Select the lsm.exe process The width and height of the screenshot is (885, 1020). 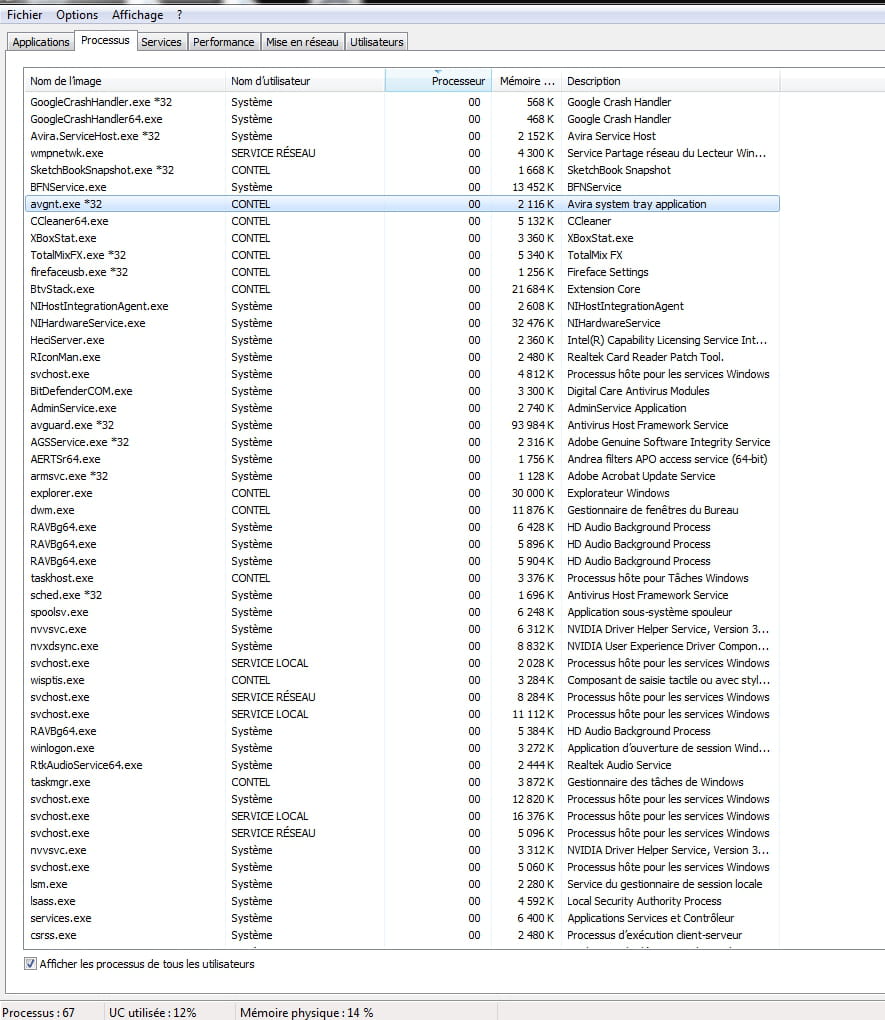click(x=402, y=884)
